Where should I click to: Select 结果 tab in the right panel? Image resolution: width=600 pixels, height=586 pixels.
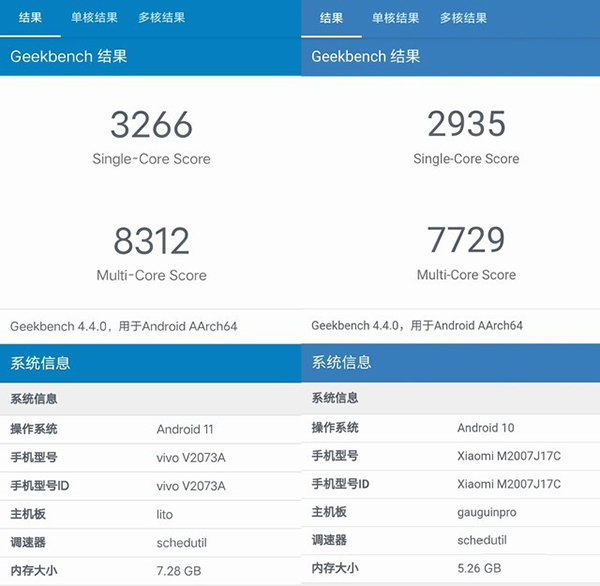click(x=331, y=18)
